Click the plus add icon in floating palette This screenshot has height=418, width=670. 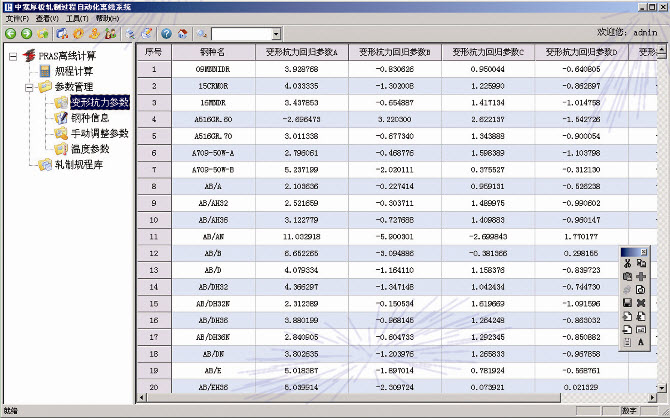pyautogui.click(x=641, y=276)
